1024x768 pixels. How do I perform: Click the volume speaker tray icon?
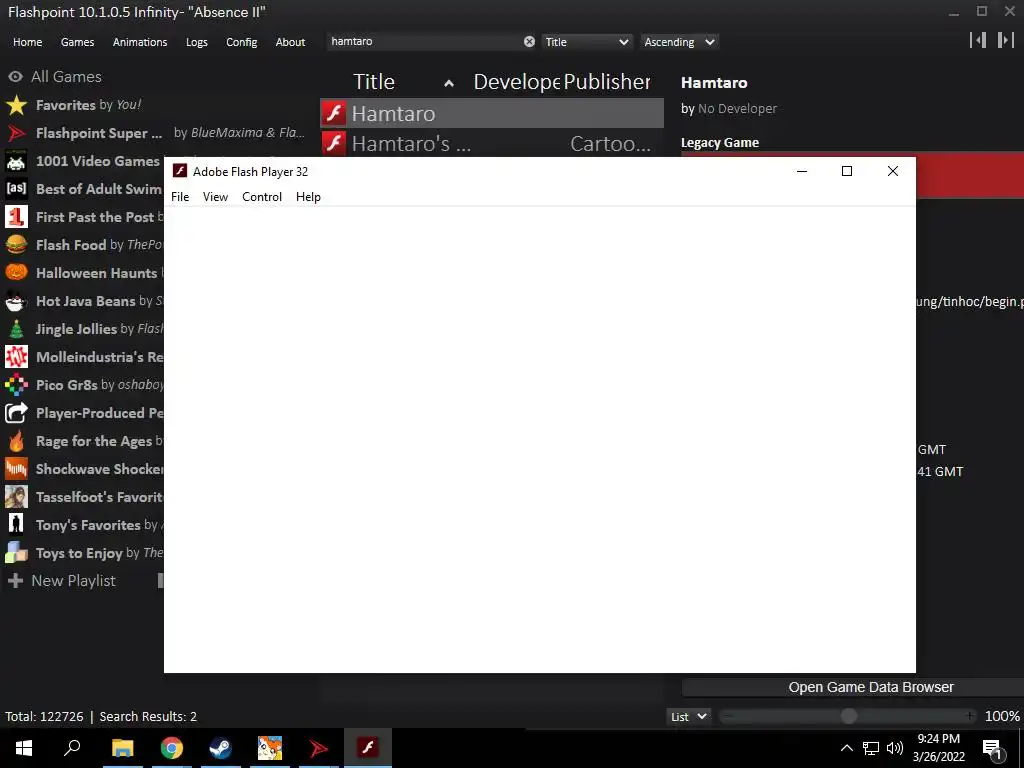pos(895,748)
